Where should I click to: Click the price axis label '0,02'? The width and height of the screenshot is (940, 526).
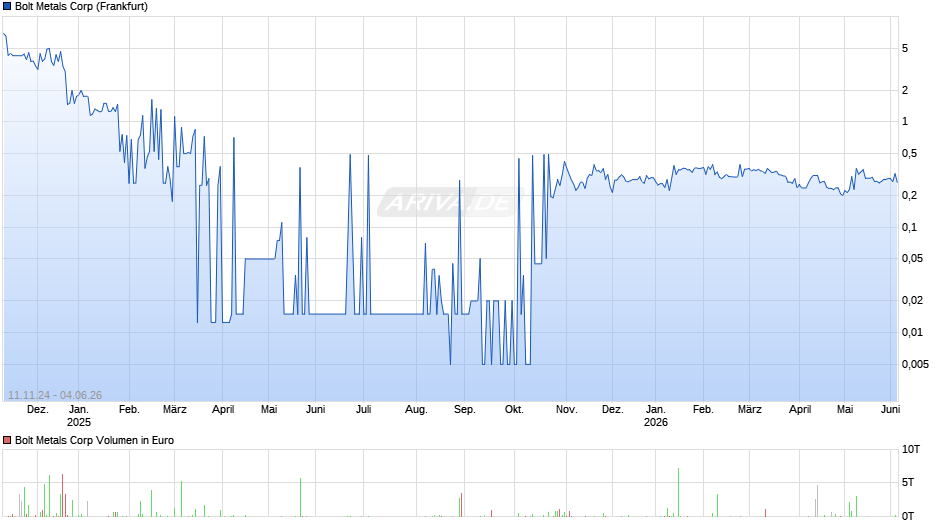[x=912, y=300]
